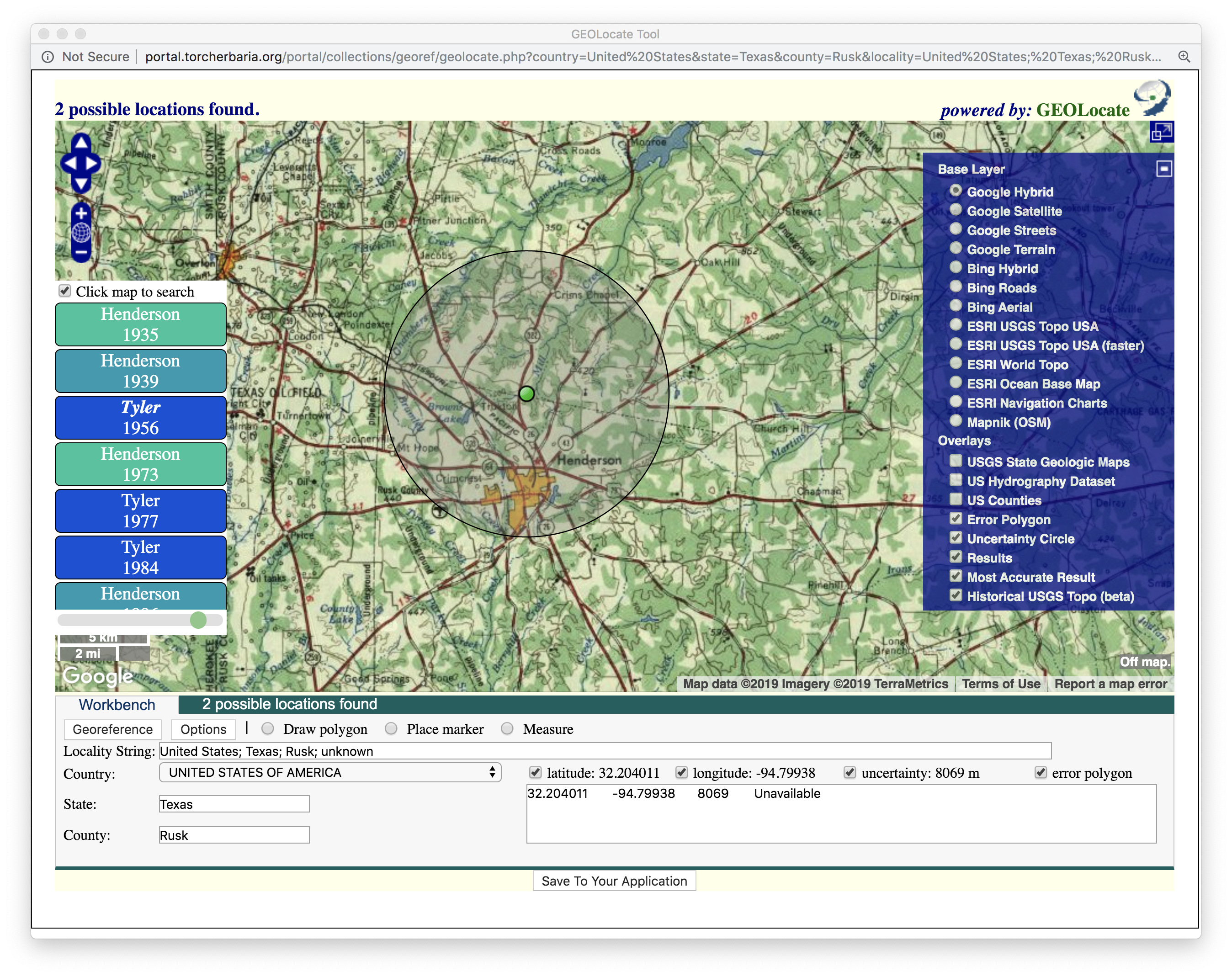This screenshot has width=1232, height=977.
Task: Enable US Counties overlay
Action: [956, 499]
